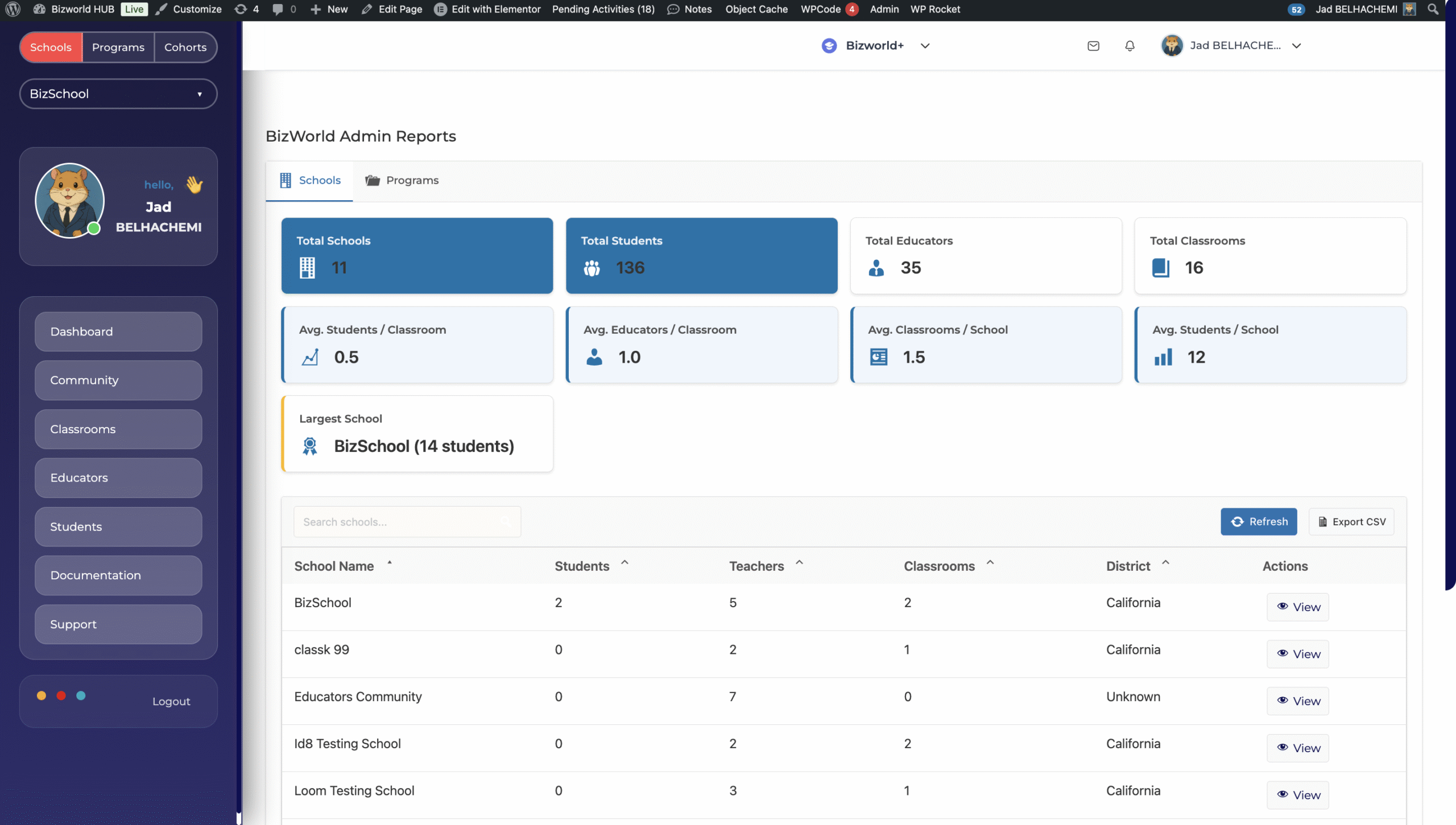Click the notification bell icon
The height and width of the screenshot is (825, 1456).
1130,45
